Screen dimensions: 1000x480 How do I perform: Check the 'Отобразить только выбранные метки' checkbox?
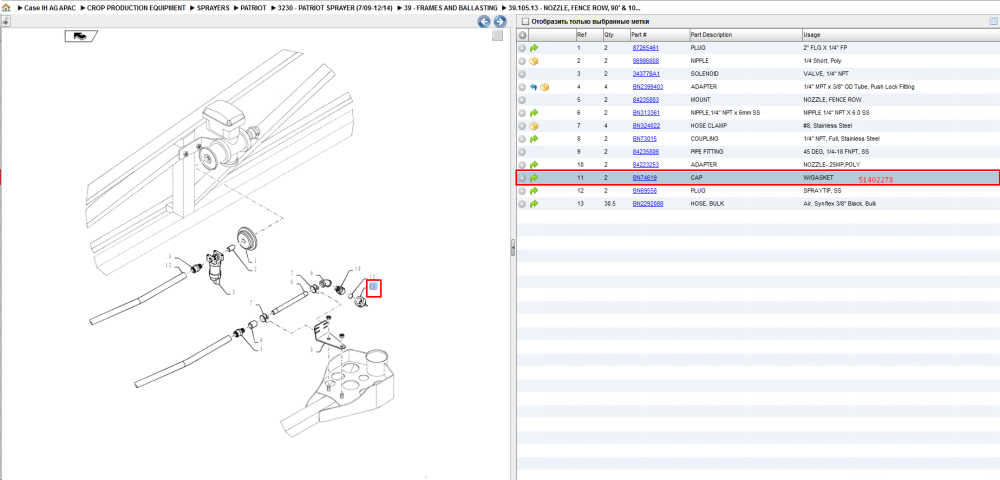[x=526, y=22]
